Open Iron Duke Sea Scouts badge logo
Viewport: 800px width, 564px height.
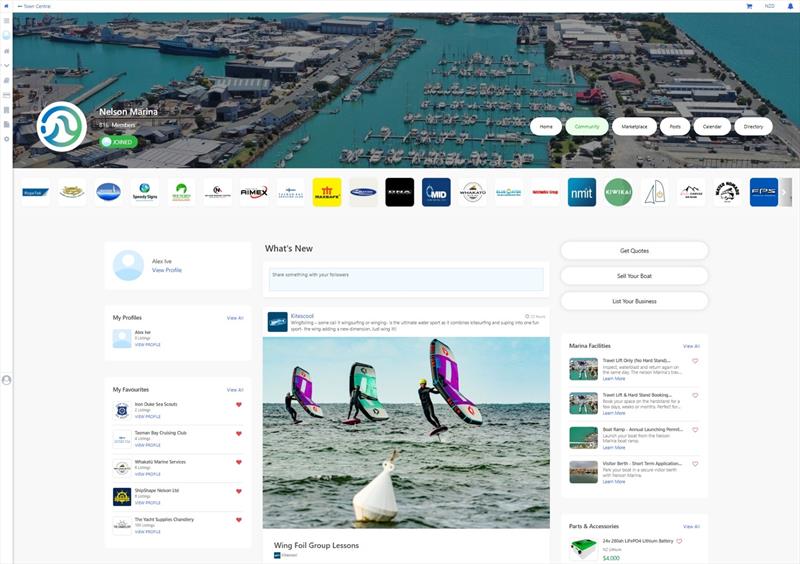pos(122,410)
